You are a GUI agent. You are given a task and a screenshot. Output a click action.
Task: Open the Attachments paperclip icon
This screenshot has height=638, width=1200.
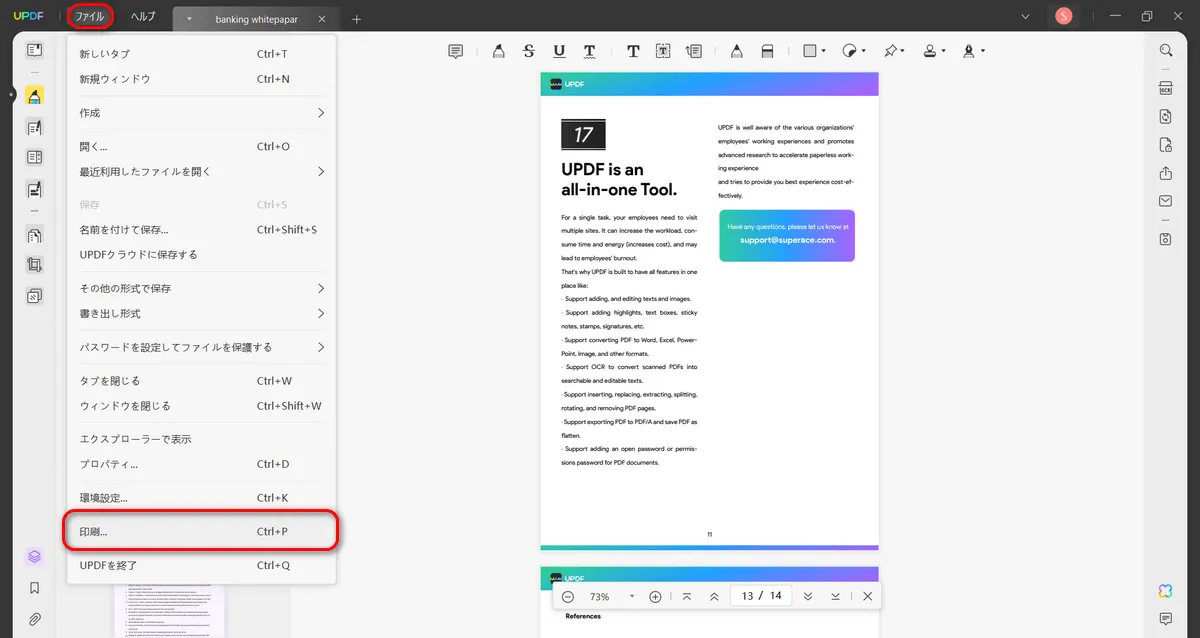[34, 619]
